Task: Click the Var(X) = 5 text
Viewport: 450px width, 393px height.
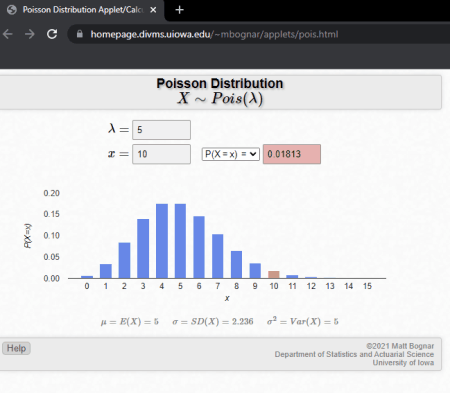Action: [303, 321]
